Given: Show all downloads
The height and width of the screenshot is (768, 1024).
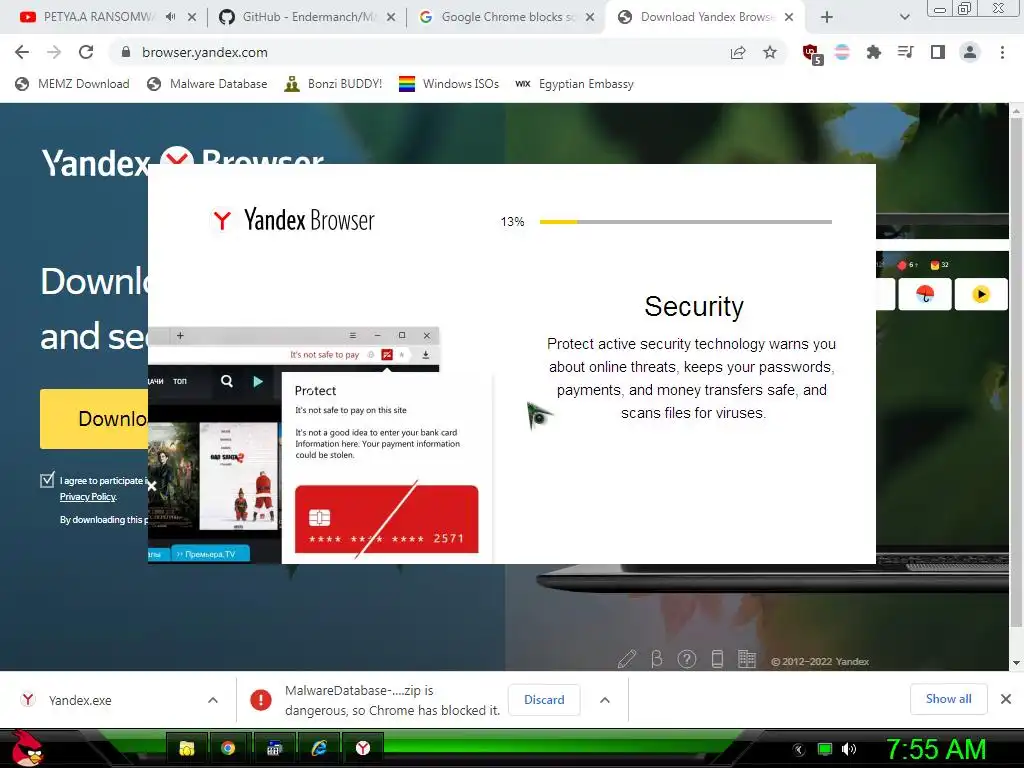Looking at the screenshot, I should click(948, 699).
